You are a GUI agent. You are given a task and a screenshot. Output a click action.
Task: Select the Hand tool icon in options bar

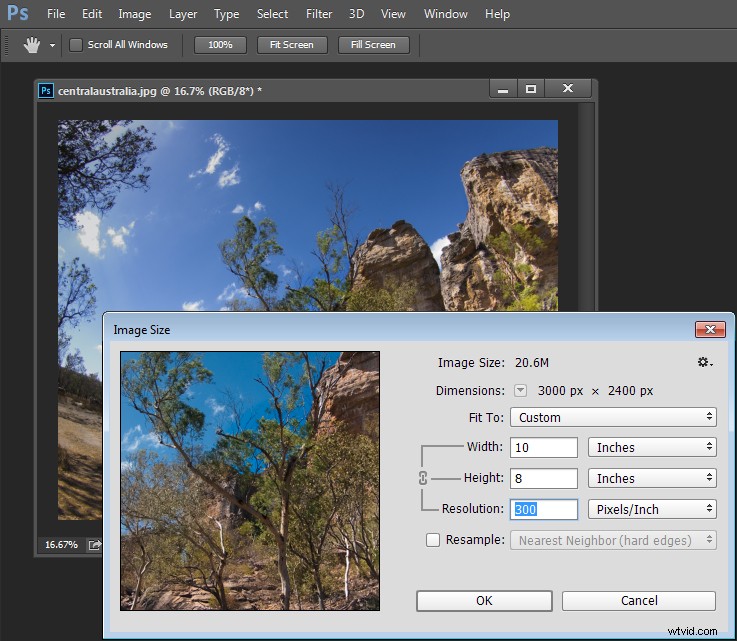(32, 45)
